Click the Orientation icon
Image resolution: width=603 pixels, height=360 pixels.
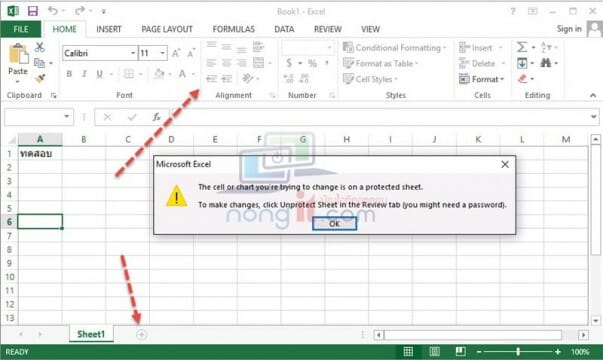248,78
